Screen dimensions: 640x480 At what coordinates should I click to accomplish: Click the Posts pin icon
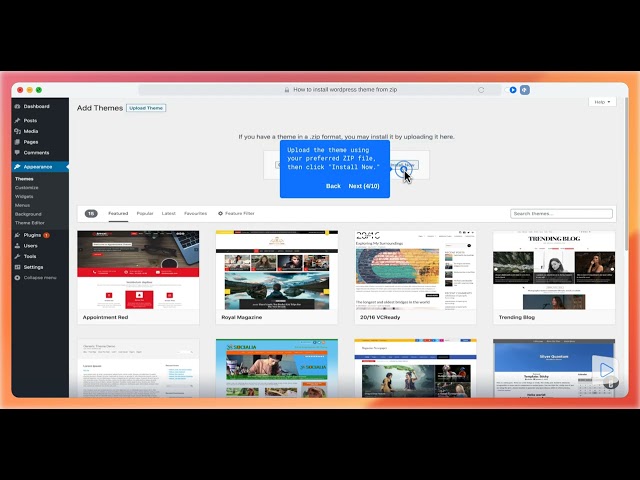[17, 120]
